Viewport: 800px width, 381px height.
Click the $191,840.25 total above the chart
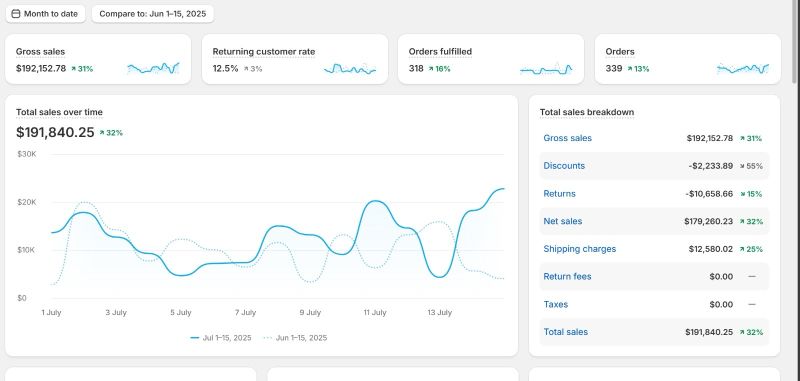55,133
